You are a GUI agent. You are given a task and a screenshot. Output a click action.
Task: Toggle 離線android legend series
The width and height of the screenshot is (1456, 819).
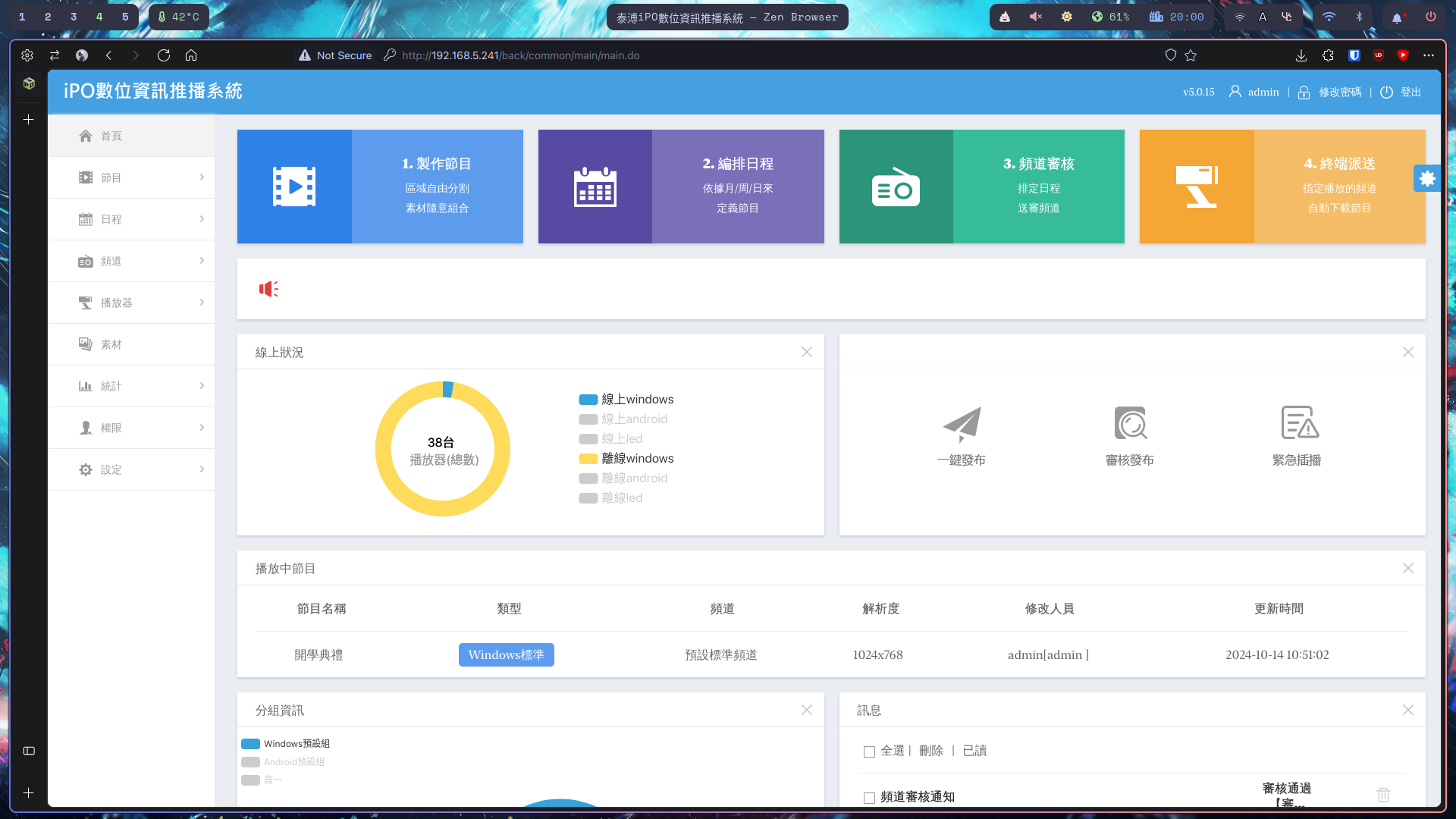[x=623, y=478]
